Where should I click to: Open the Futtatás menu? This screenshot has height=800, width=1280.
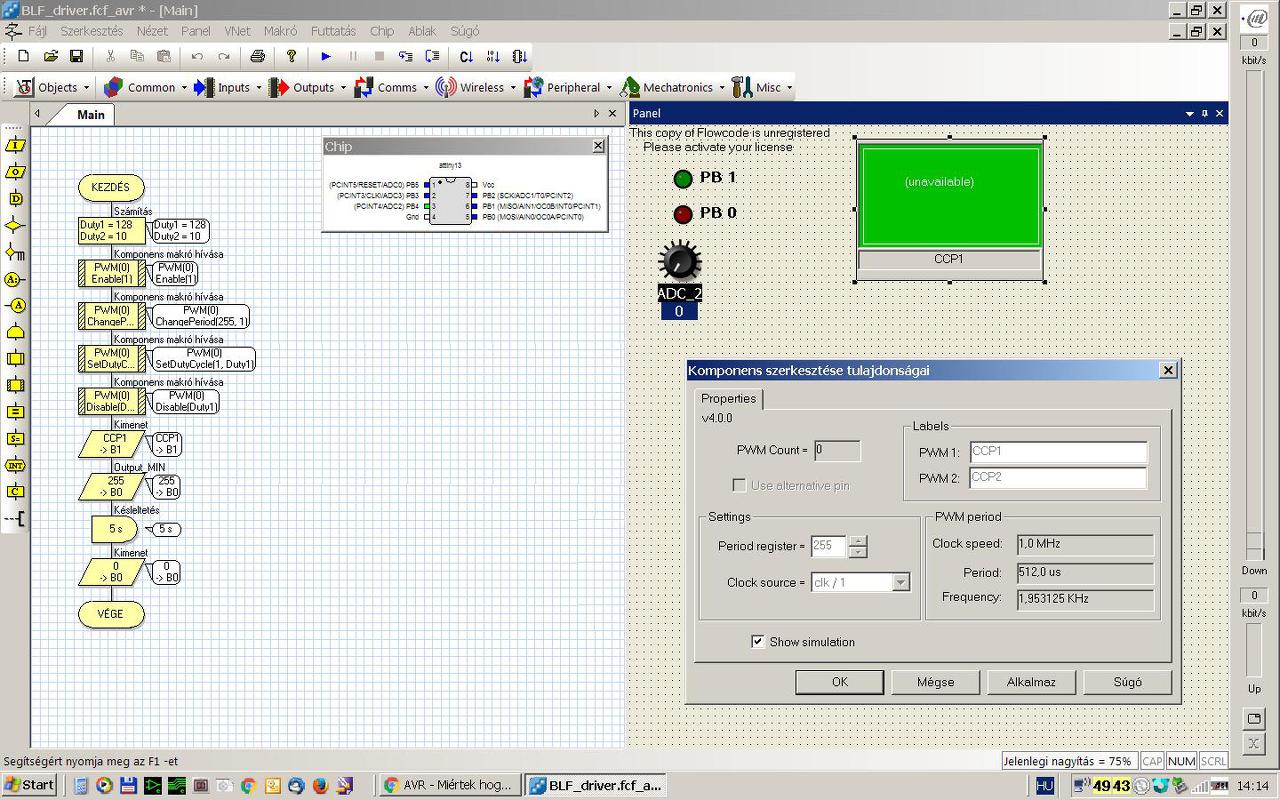click(x=333, y=31)
